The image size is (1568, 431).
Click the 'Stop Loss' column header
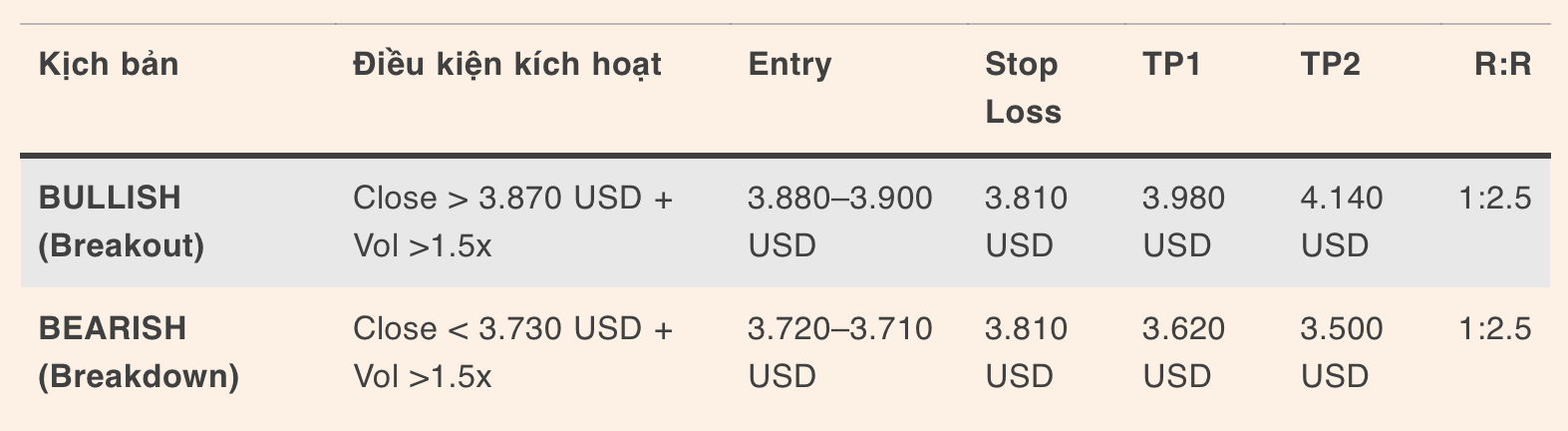click(x=1022, y=88)
